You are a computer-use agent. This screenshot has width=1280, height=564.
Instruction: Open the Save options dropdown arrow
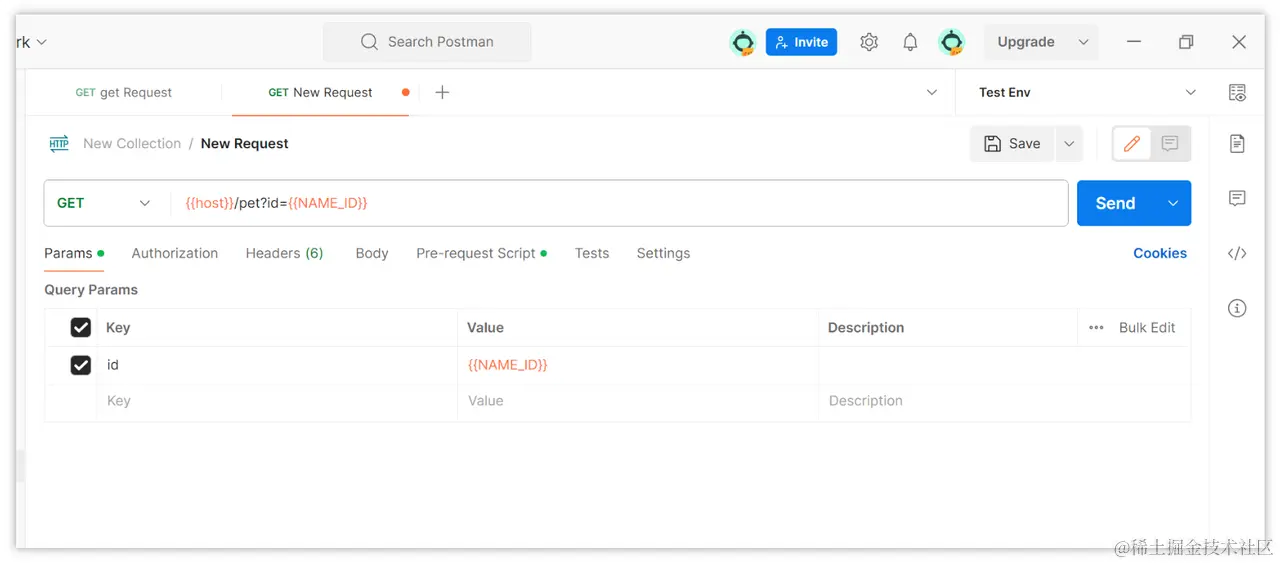(x=1069, y=144)
